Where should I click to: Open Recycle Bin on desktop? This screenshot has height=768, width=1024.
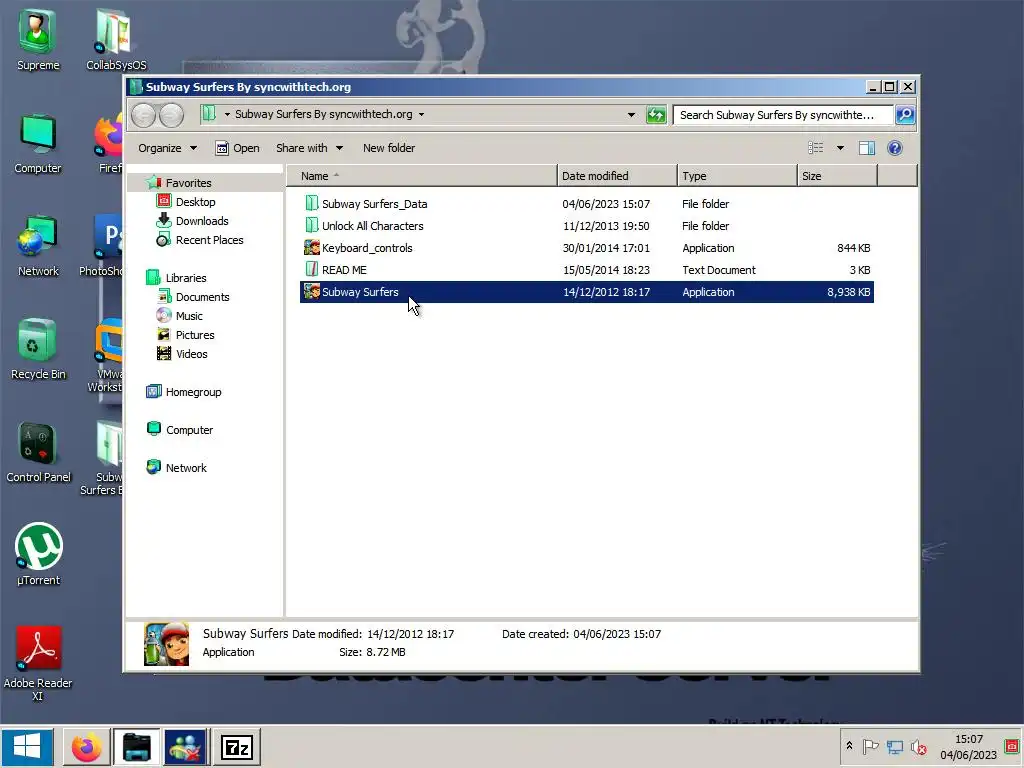point(38,349)
